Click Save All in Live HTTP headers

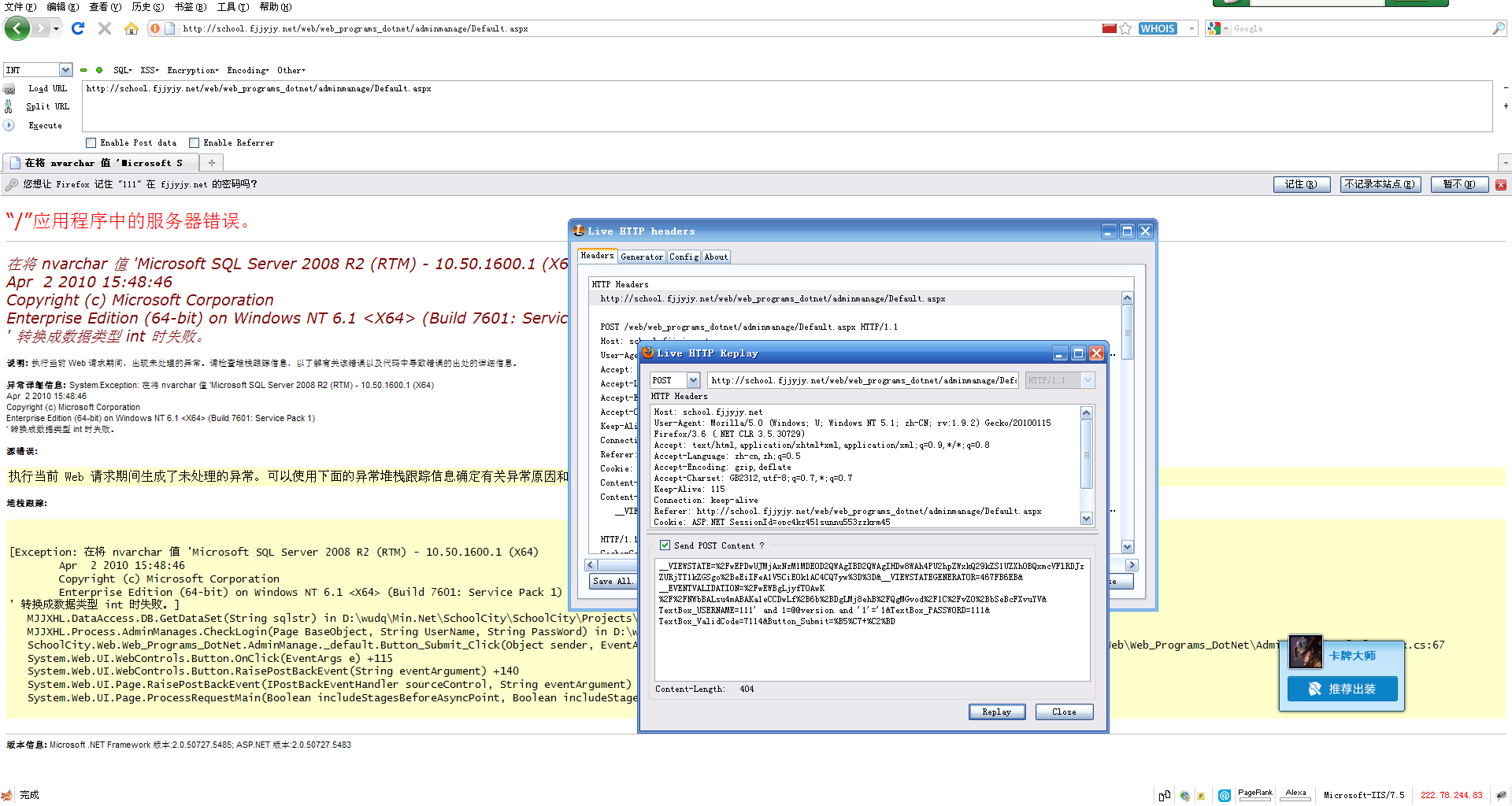(613, 581)
